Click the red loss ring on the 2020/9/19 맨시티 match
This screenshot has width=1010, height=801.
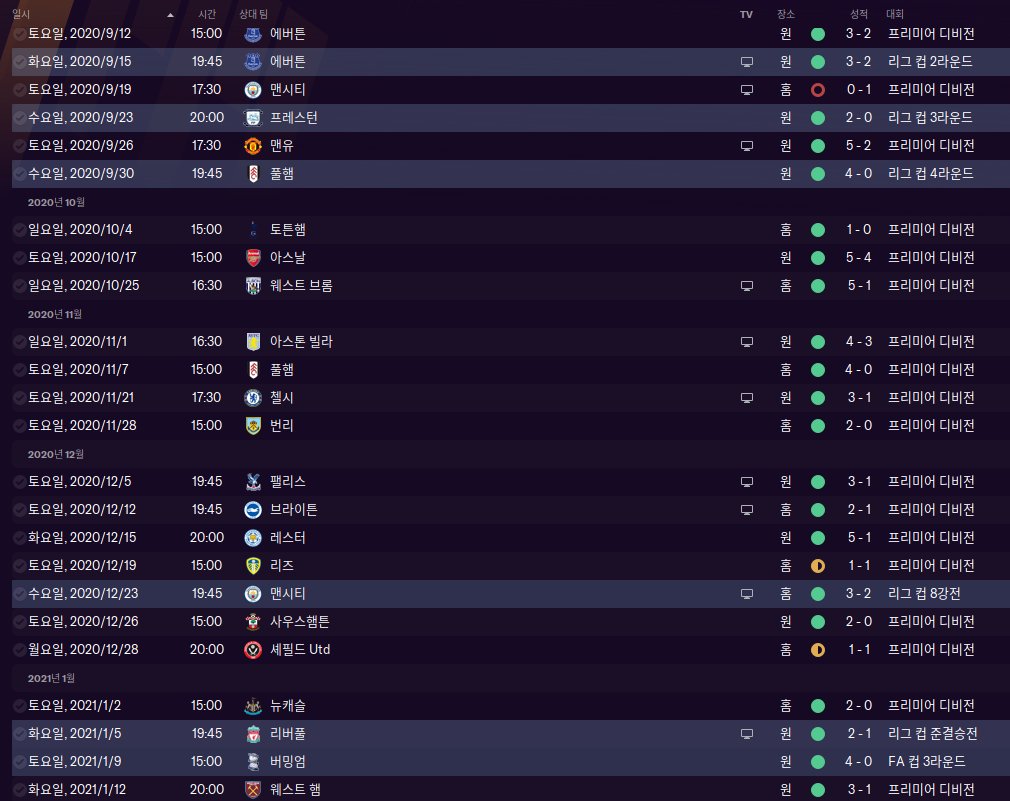[x=818, y=89]
